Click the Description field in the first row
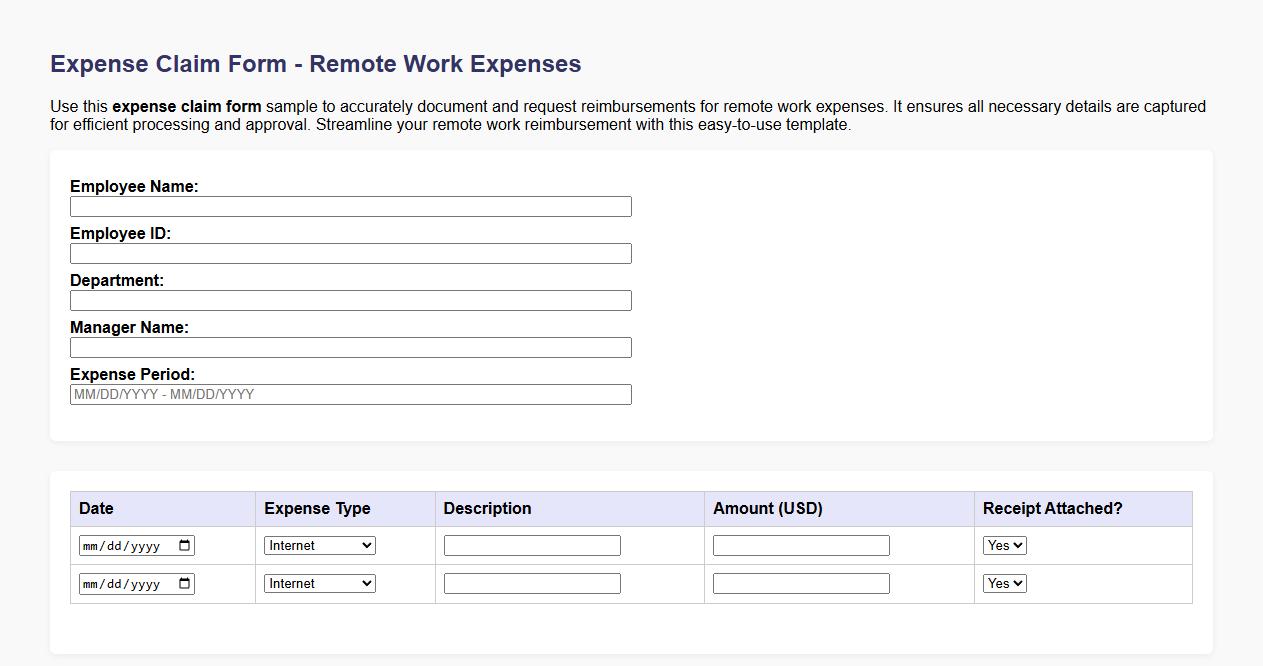The image size is (1263, 666). 532,545
